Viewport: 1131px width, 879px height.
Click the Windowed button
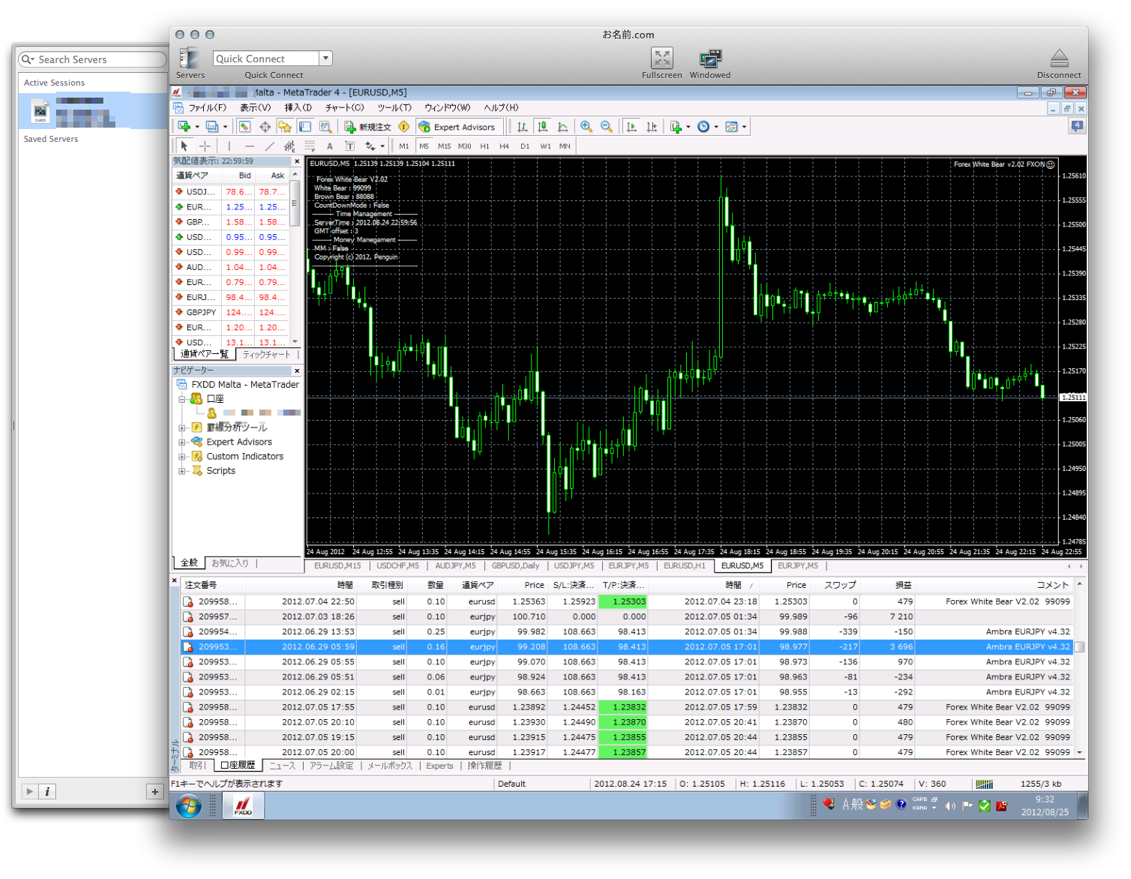710,63
